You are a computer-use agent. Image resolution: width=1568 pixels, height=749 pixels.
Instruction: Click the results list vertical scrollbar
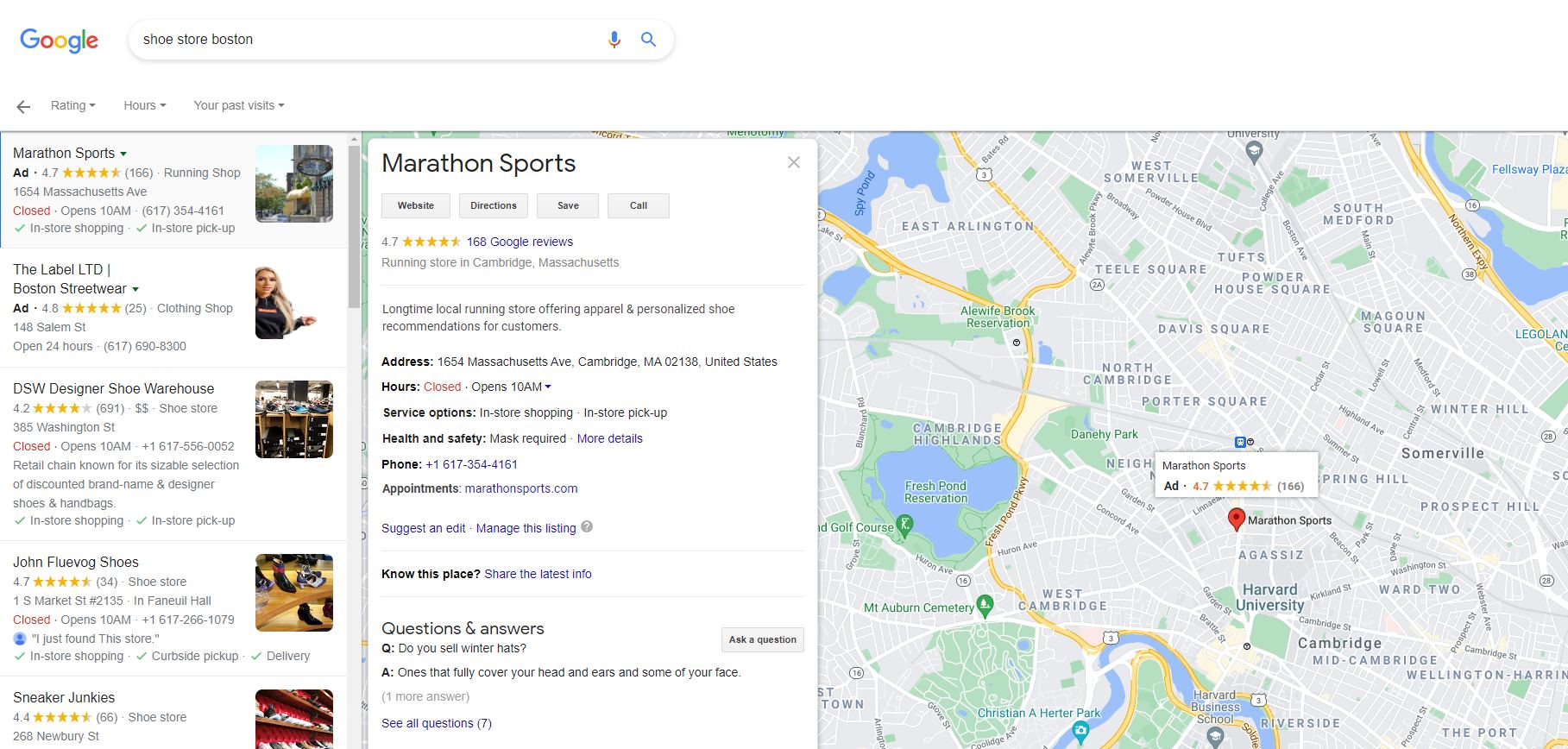tap(354, 226)
